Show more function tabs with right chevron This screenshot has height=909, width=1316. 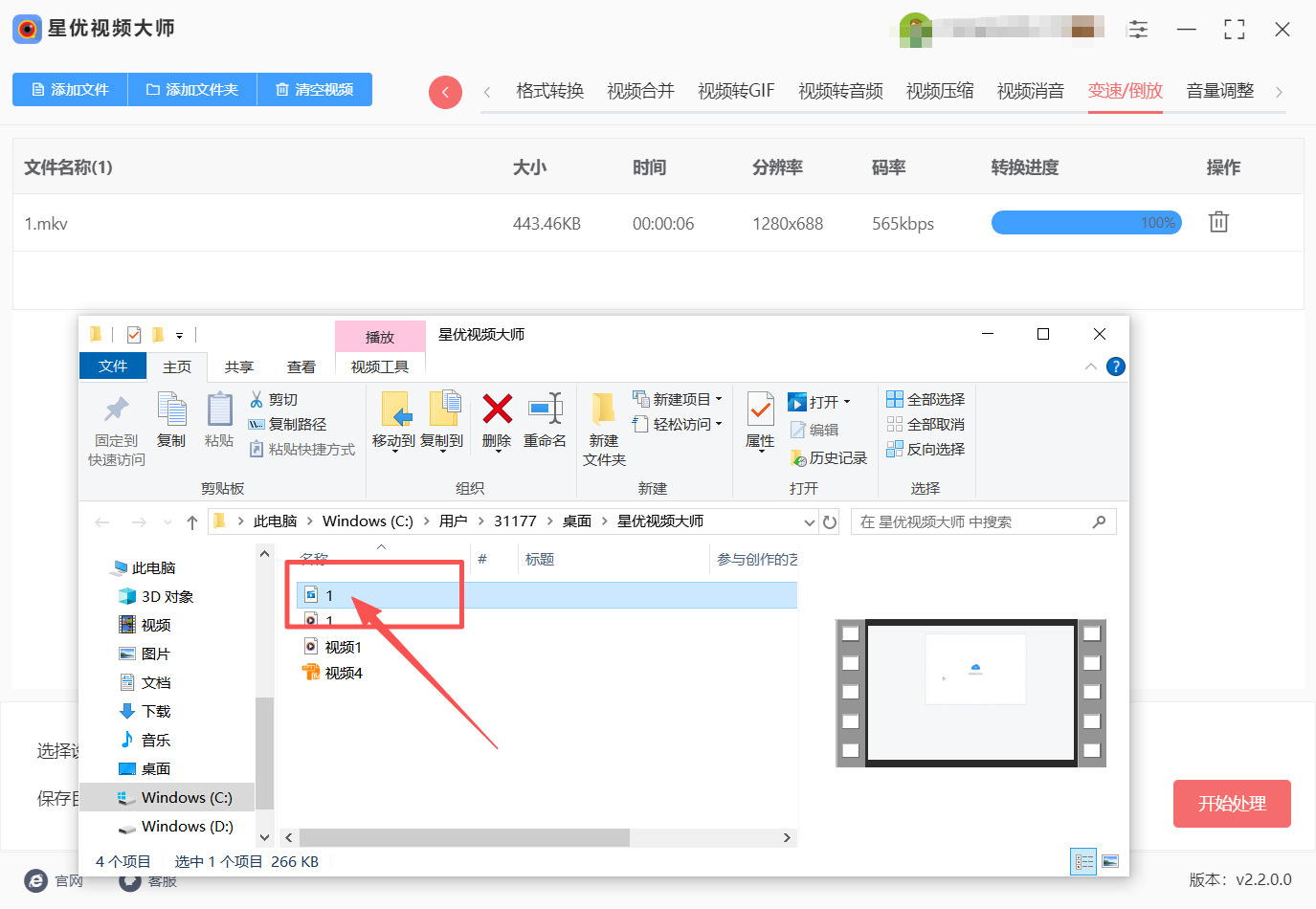(1279, 92)
